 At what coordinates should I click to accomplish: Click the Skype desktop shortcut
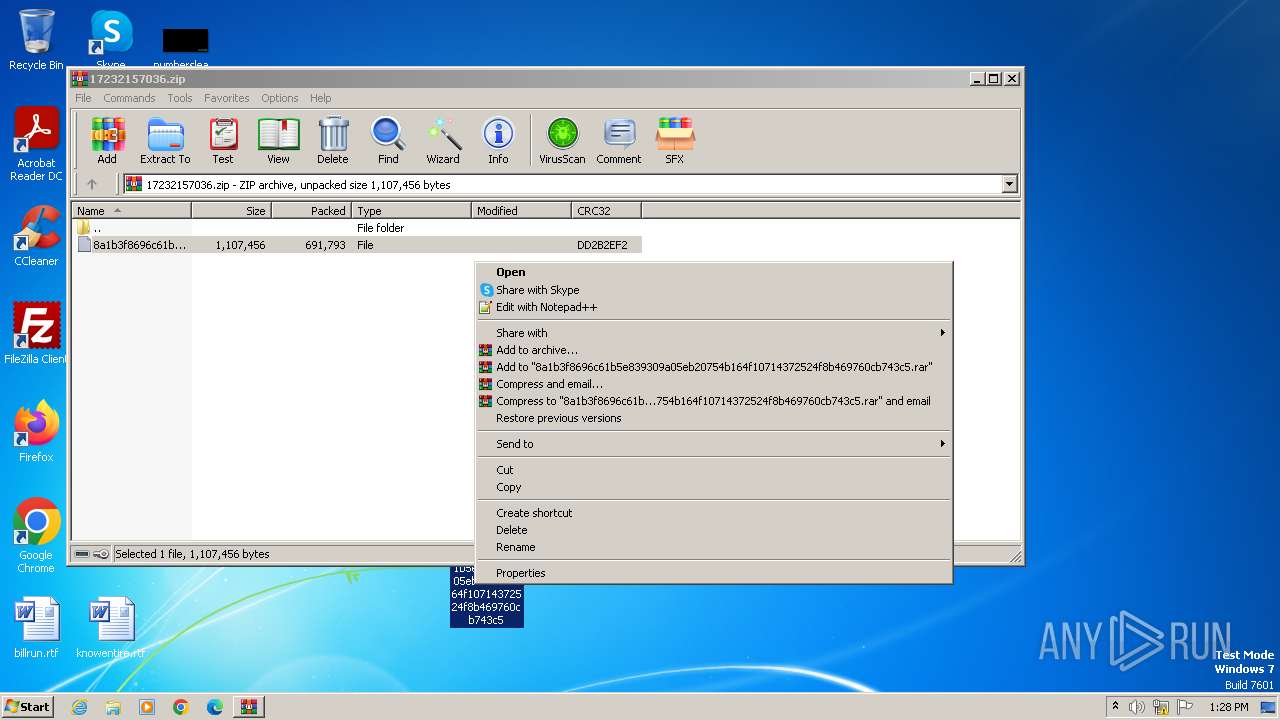111,40
